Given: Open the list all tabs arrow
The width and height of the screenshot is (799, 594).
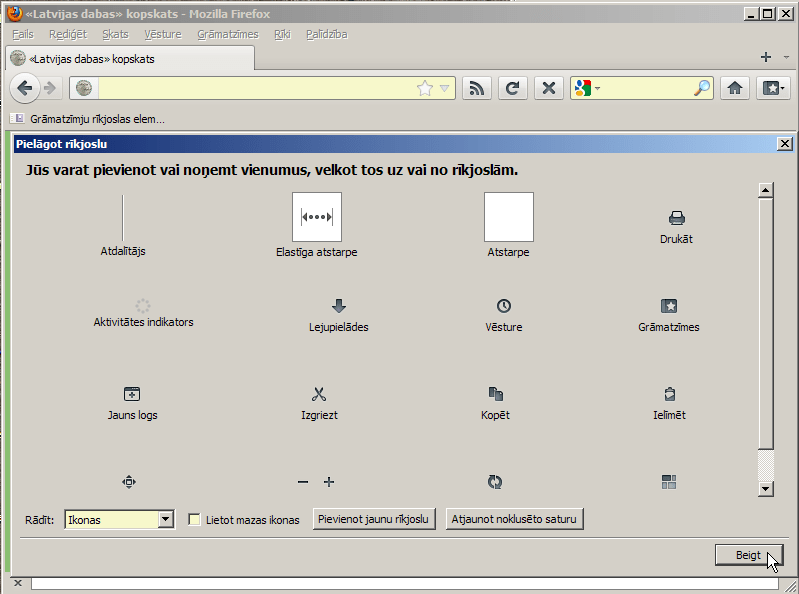Looking at the screenshot, I should click(786, 57).
